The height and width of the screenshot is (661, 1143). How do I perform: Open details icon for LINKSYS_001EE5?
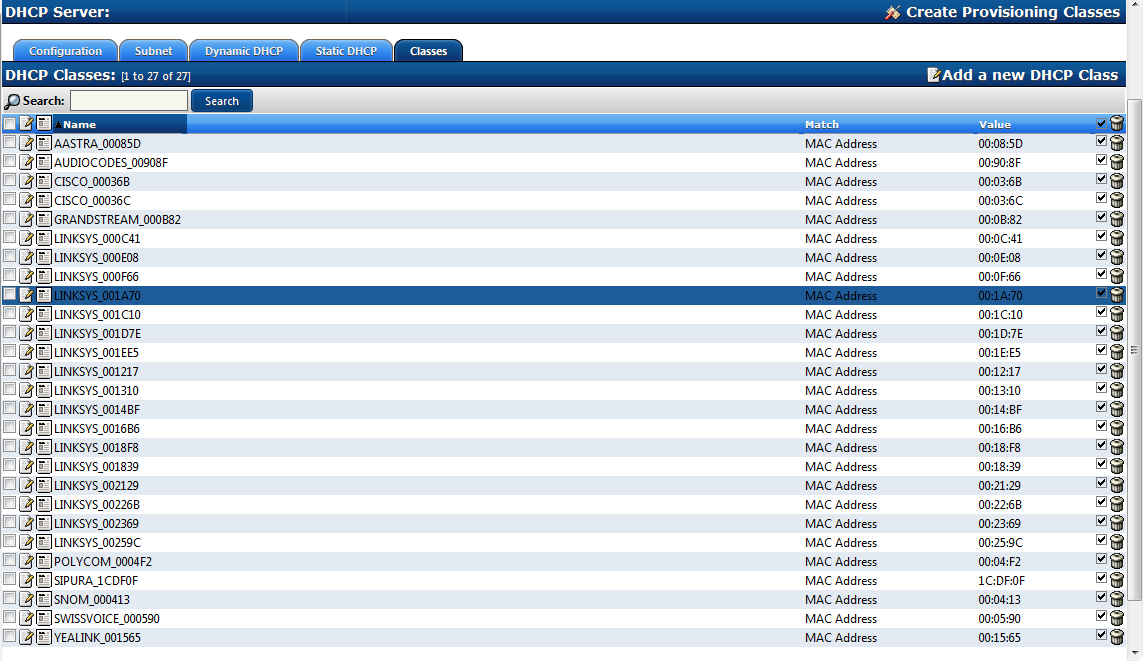point(44,351)
